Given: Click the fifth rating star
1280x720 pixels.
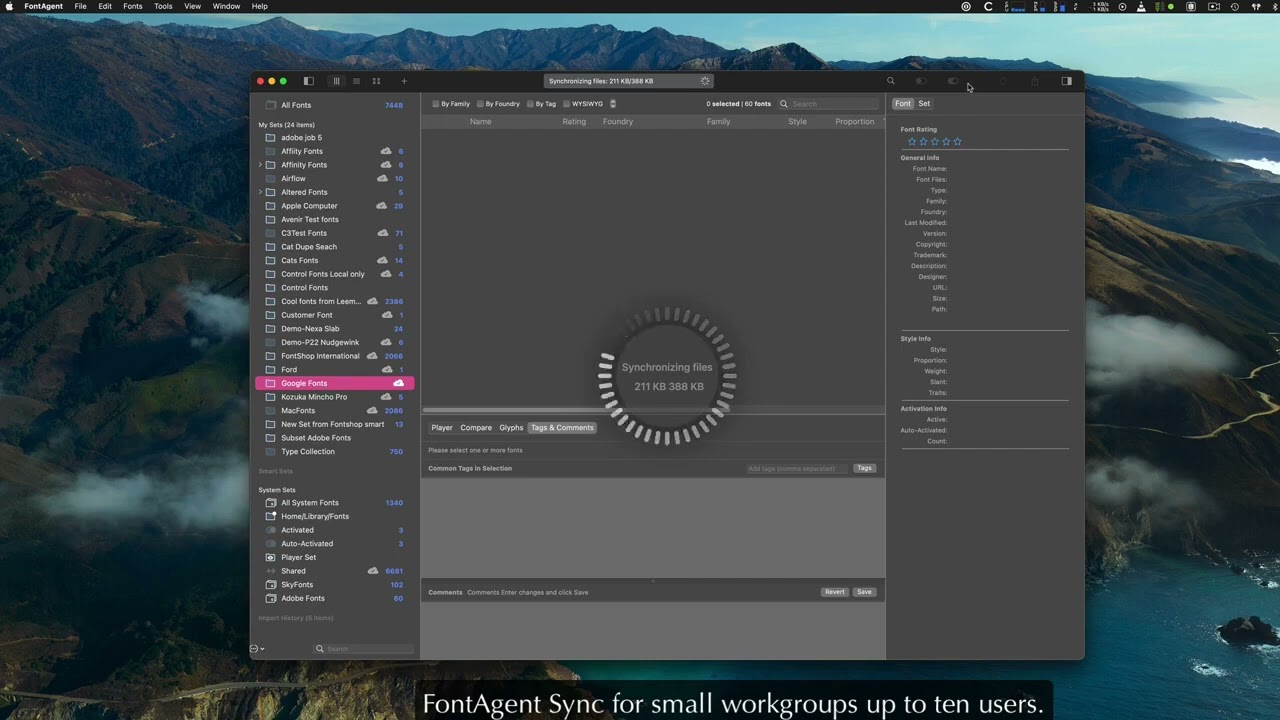Looking at the screenshot, I should tap(957, 142).
